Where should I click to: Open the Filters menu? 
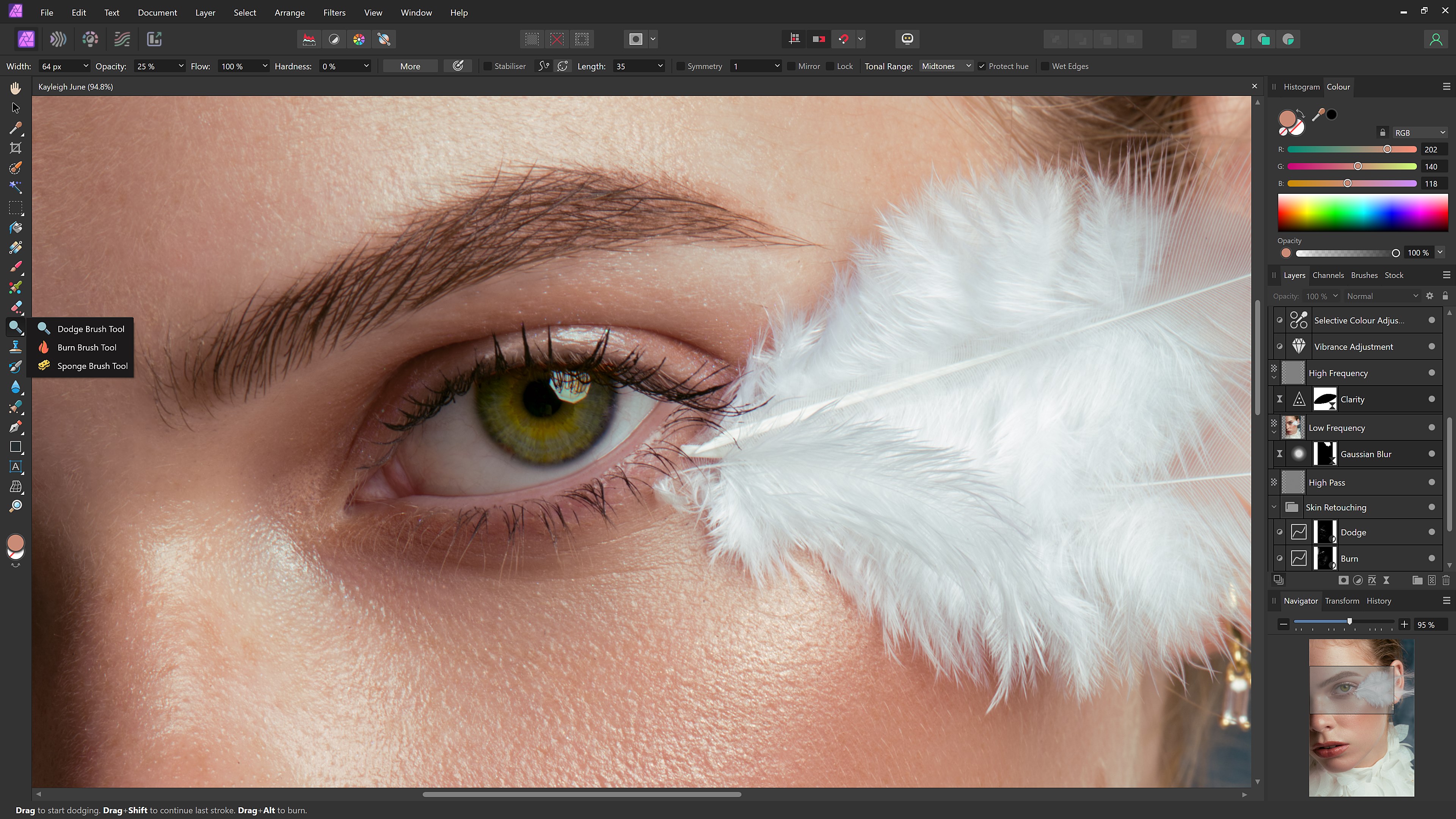point(334,12)
